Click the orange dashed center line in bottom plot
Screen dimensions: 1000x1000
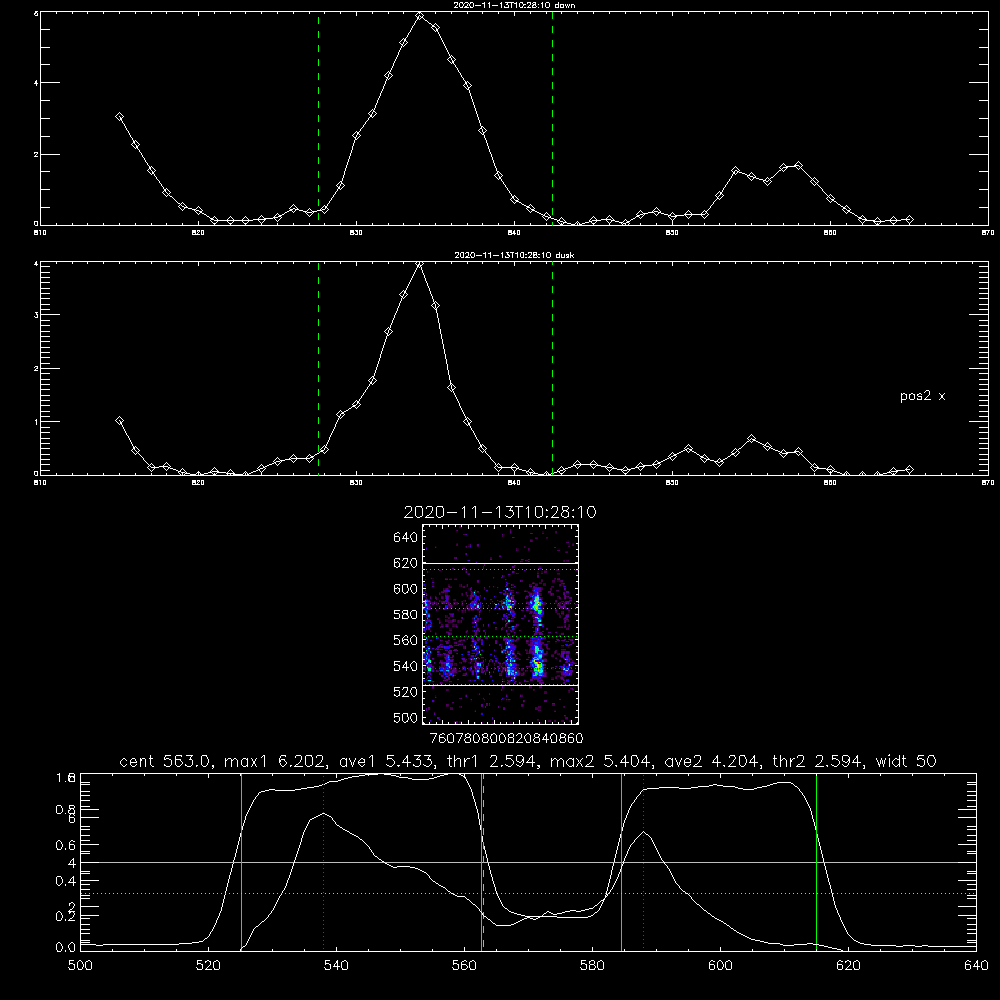[483, 862]
